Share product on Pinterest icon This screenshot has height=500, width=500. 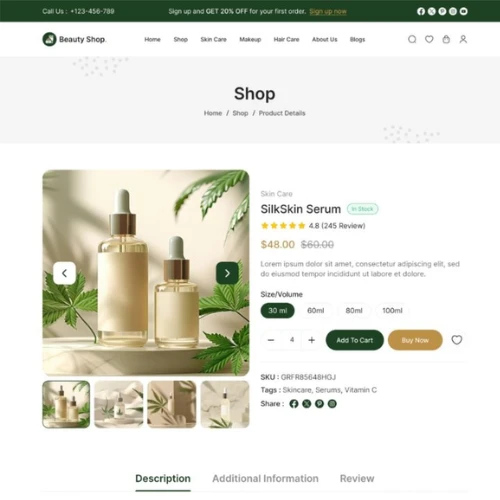[319, 404]
